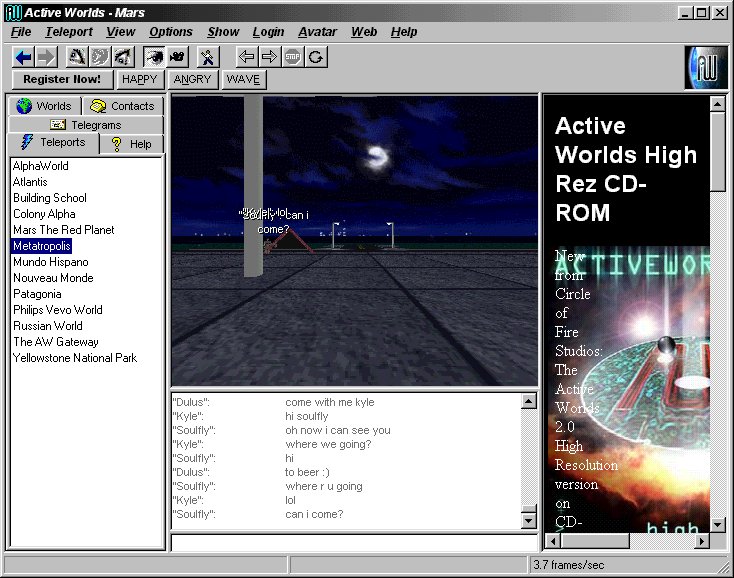Click the avatar figure toolbar icon

pyautogui.click(x=207, y=57)
